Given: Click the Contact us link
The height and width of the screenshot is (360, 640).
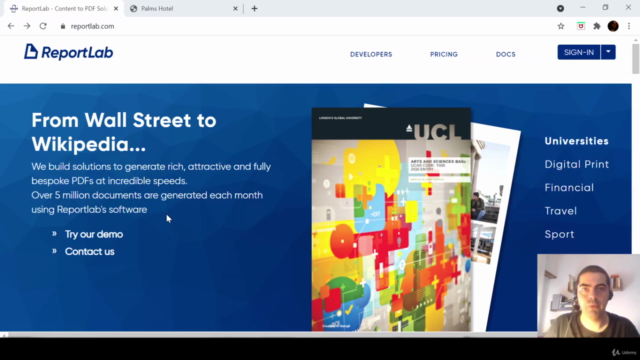Looking at the screenshot, I should tap(89, 251).
